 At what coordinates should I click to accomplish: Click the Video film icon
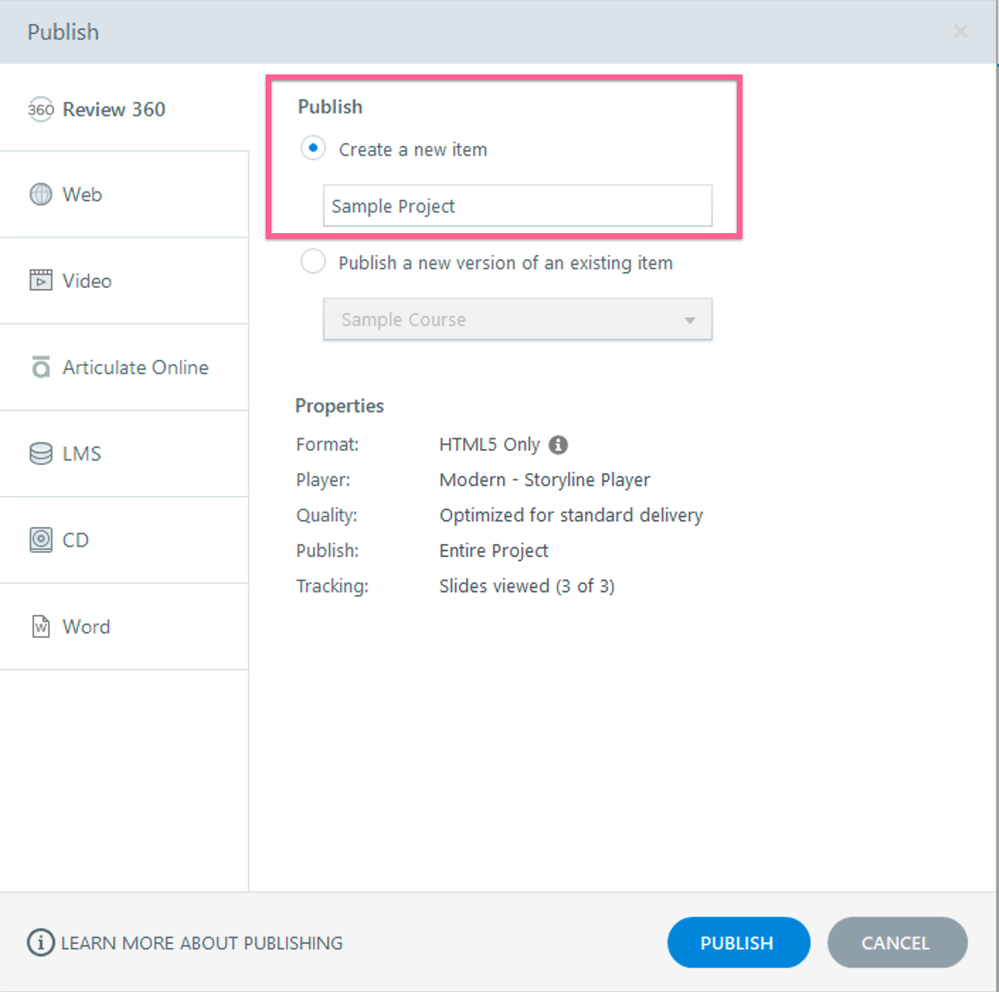click(40, 281)
